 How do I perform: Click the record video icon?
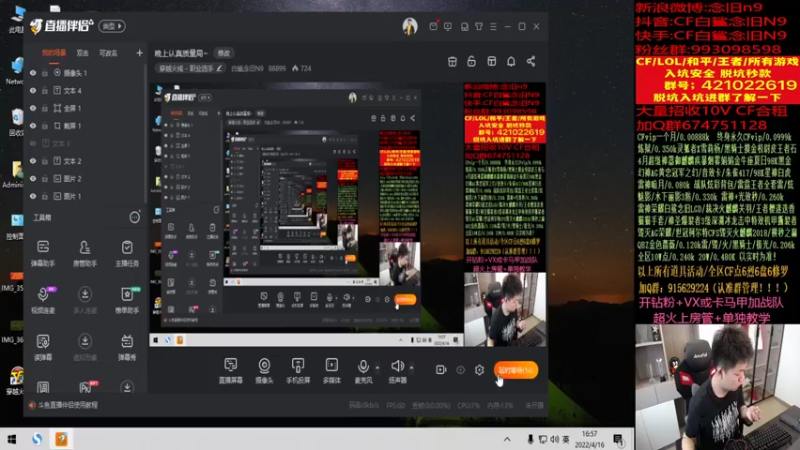(441, 370)
